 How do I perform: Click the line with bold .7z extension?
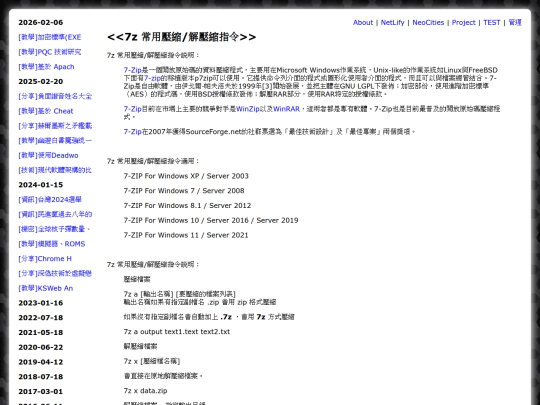click(209, 317)
